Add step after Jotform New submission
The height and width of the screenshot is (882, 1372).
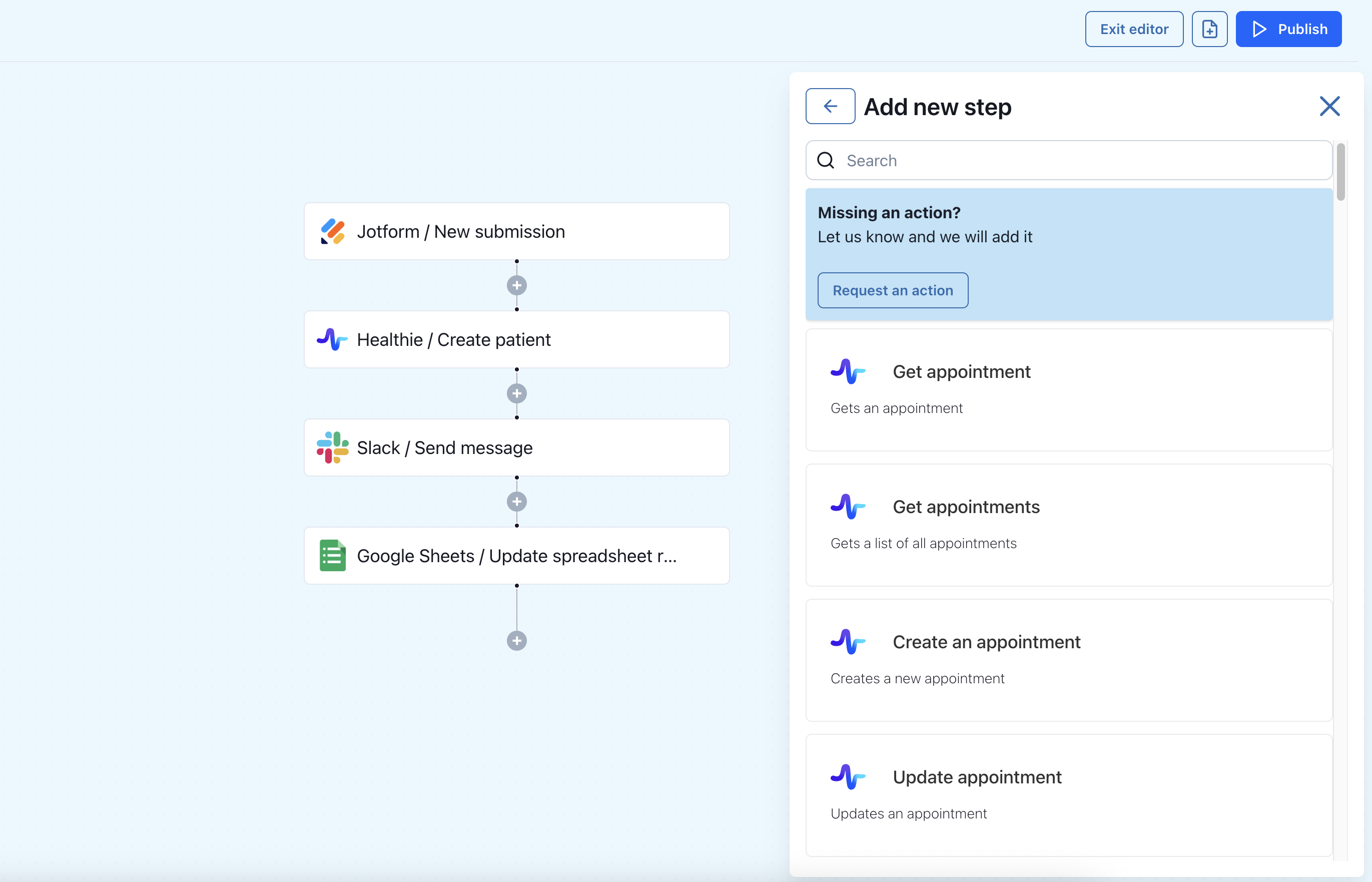point(517,285)
